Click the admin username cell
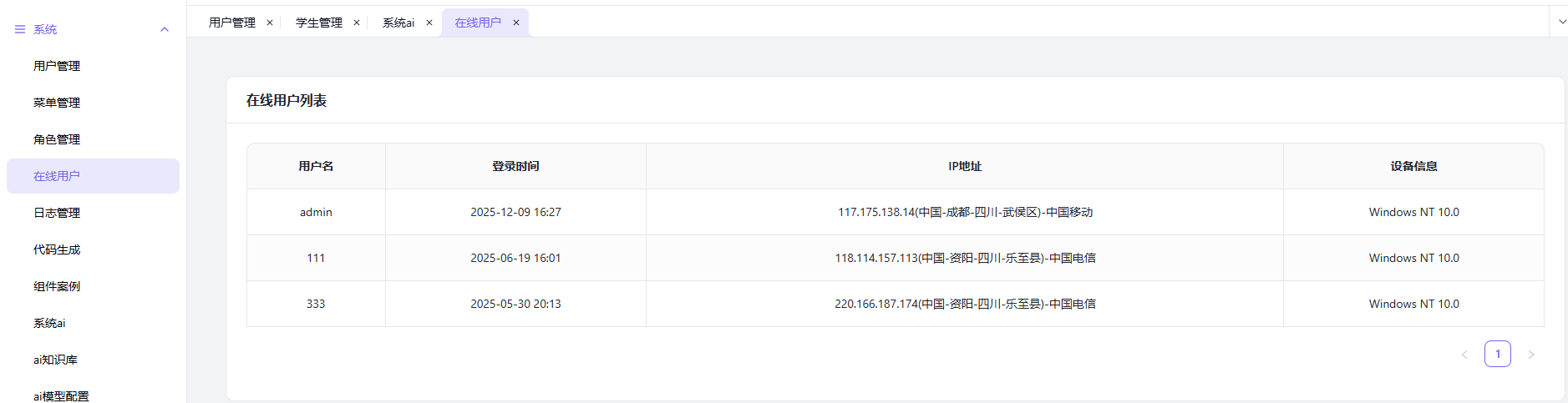The image size is (1568, 403). point(316,212)
